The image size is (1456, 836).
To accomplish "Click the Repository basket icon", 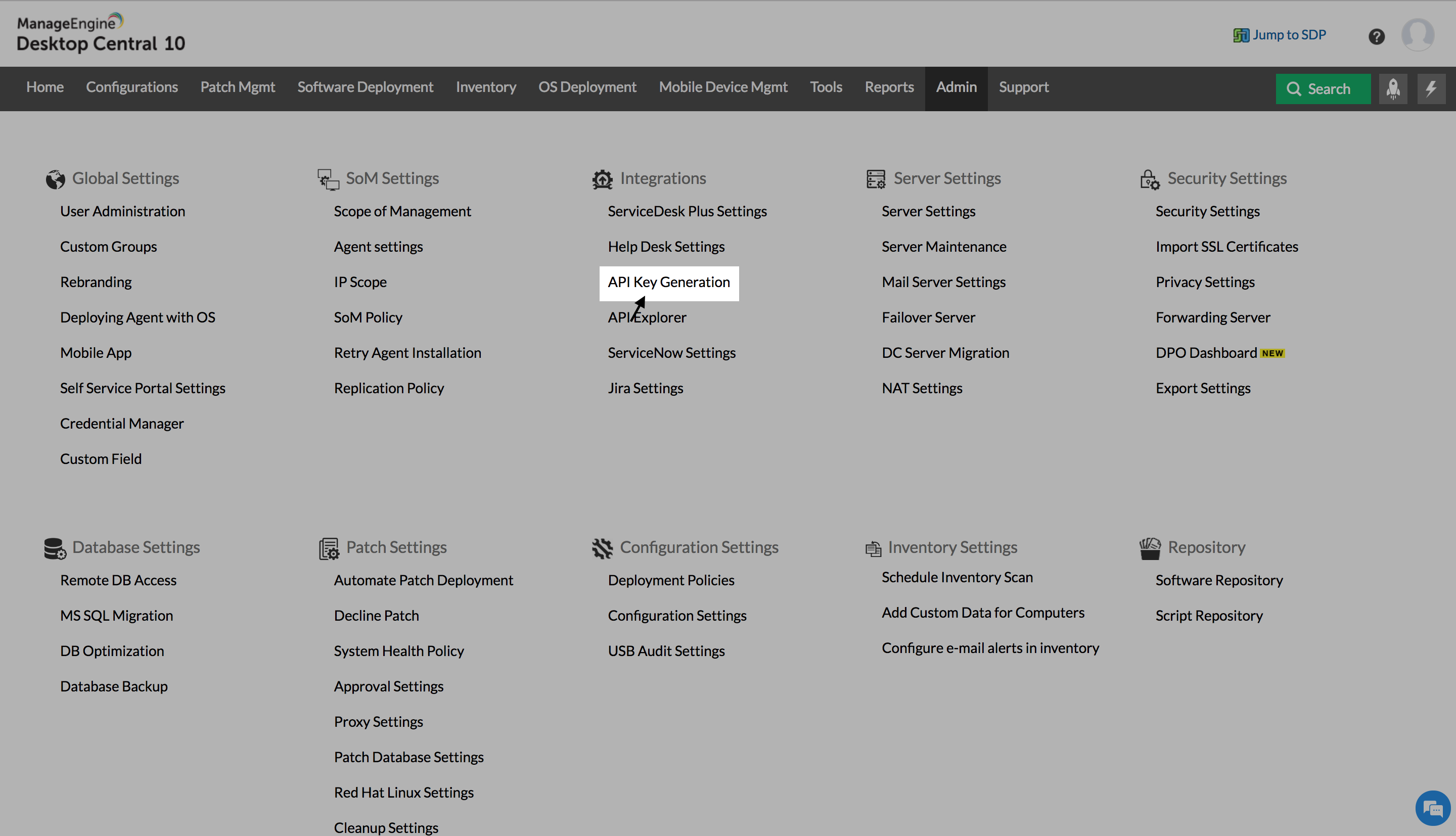I will click(1150, 548).
